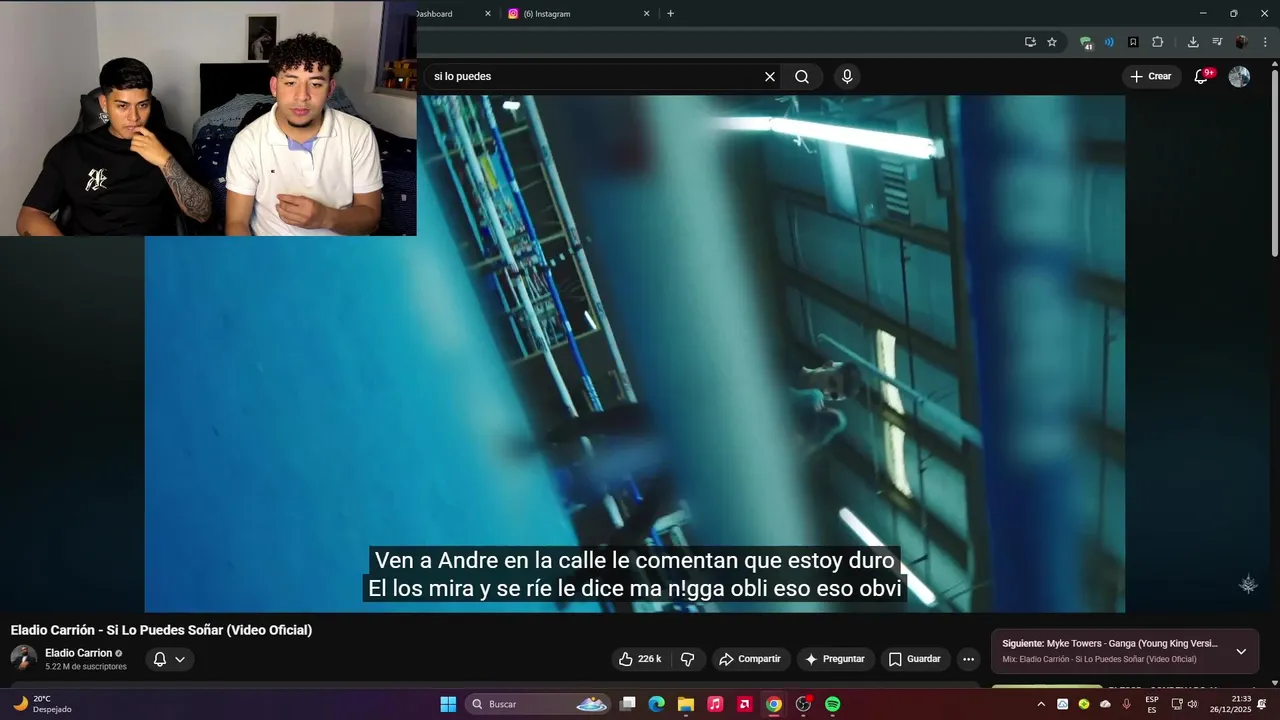Open the YouTube account avatar menu

pyautogui.click(x=1239, y=77)
